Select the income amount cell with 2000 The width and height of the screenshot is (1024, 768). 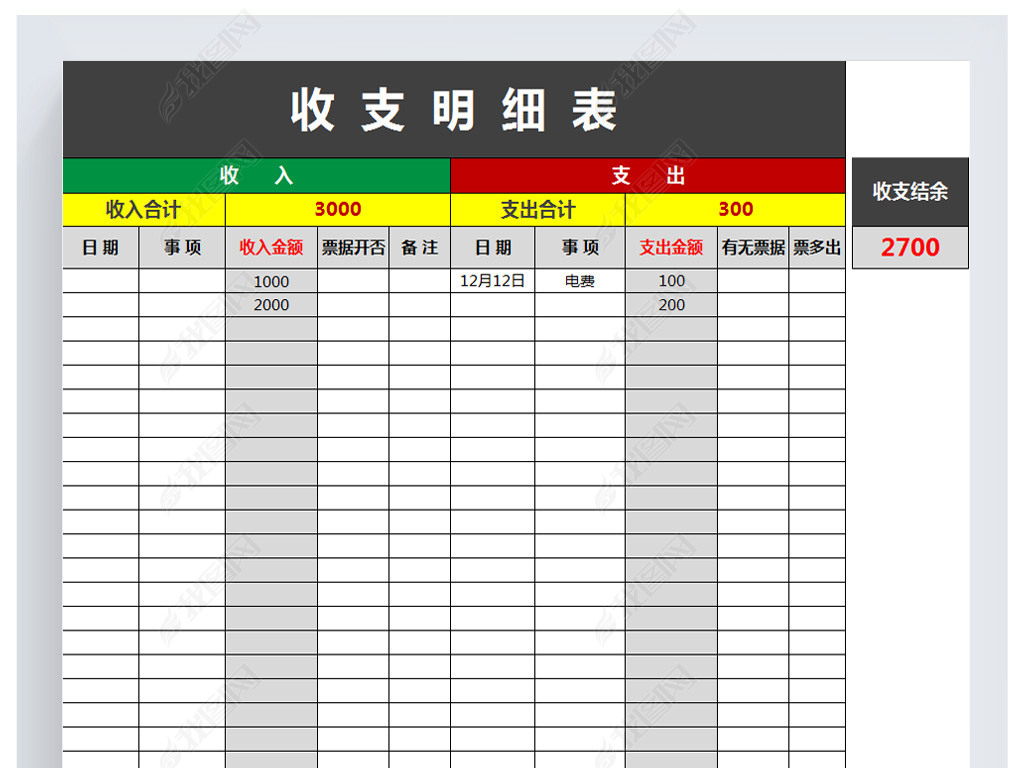[271, 305]
